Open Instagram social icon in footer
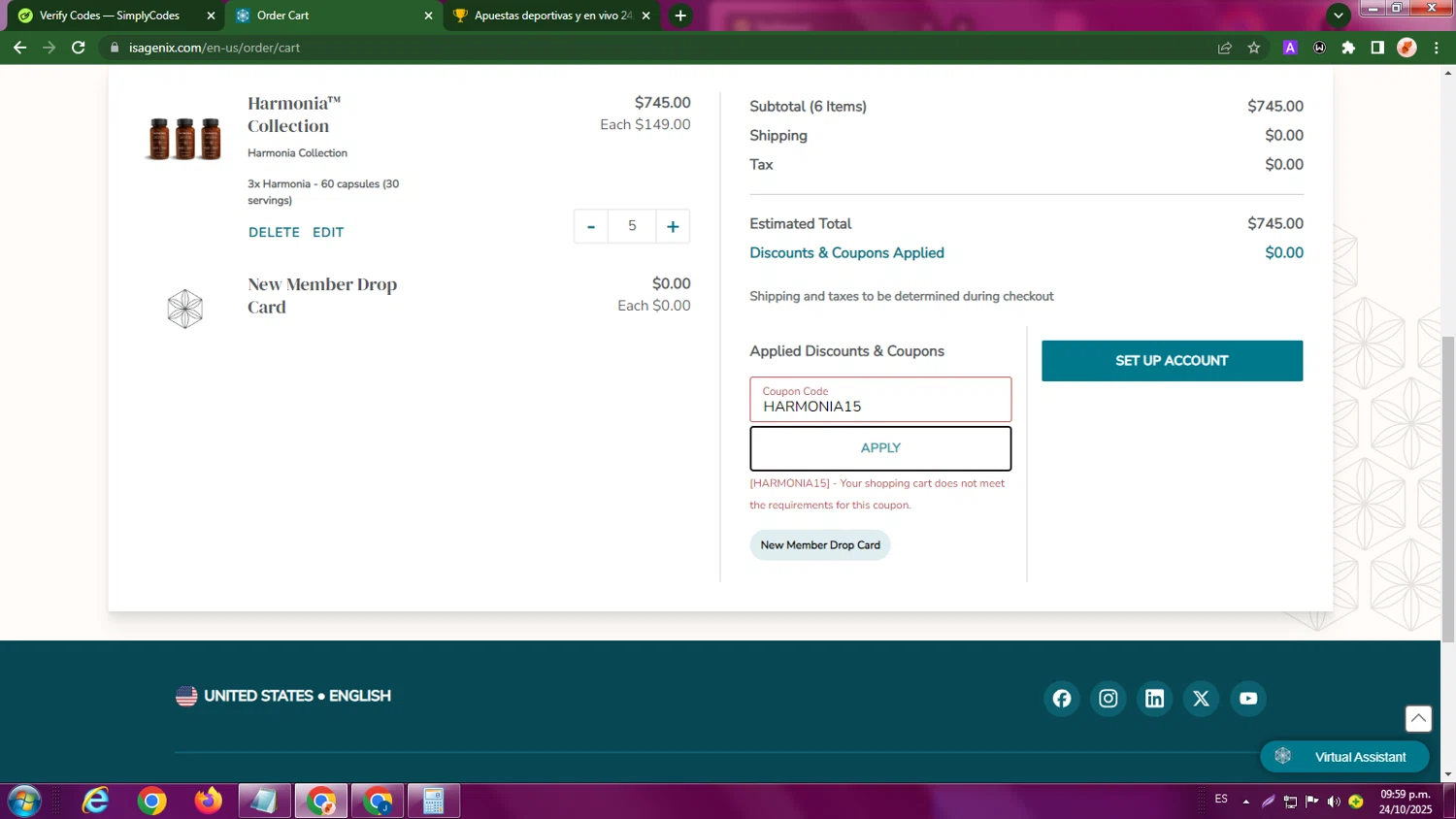 pos(1109,699)
